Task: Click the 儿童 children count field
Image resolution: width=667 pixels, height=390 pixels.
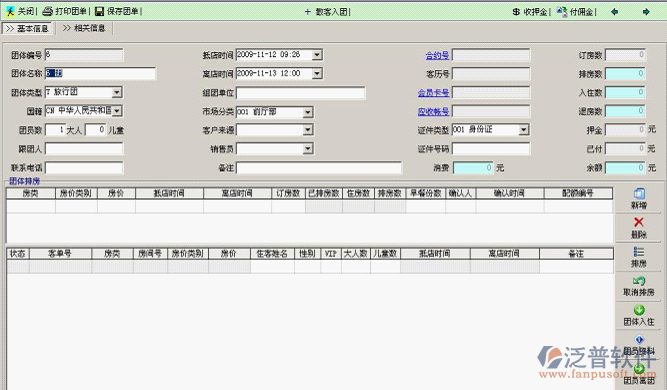Action: pos(95,130)
